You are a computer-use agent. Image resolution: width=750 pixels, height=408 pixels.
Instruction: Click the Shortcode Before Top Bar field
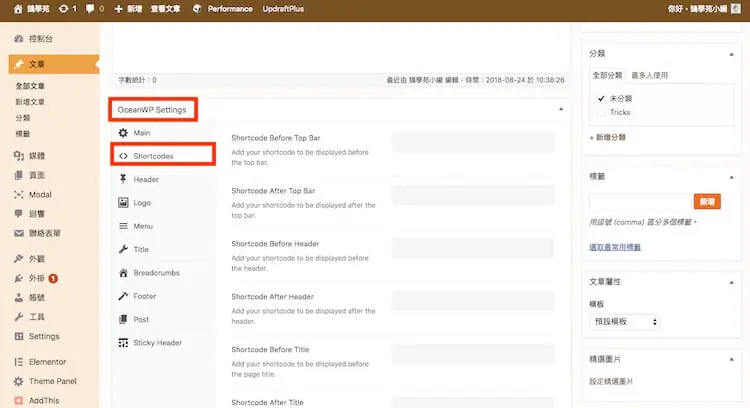point(473,142)
